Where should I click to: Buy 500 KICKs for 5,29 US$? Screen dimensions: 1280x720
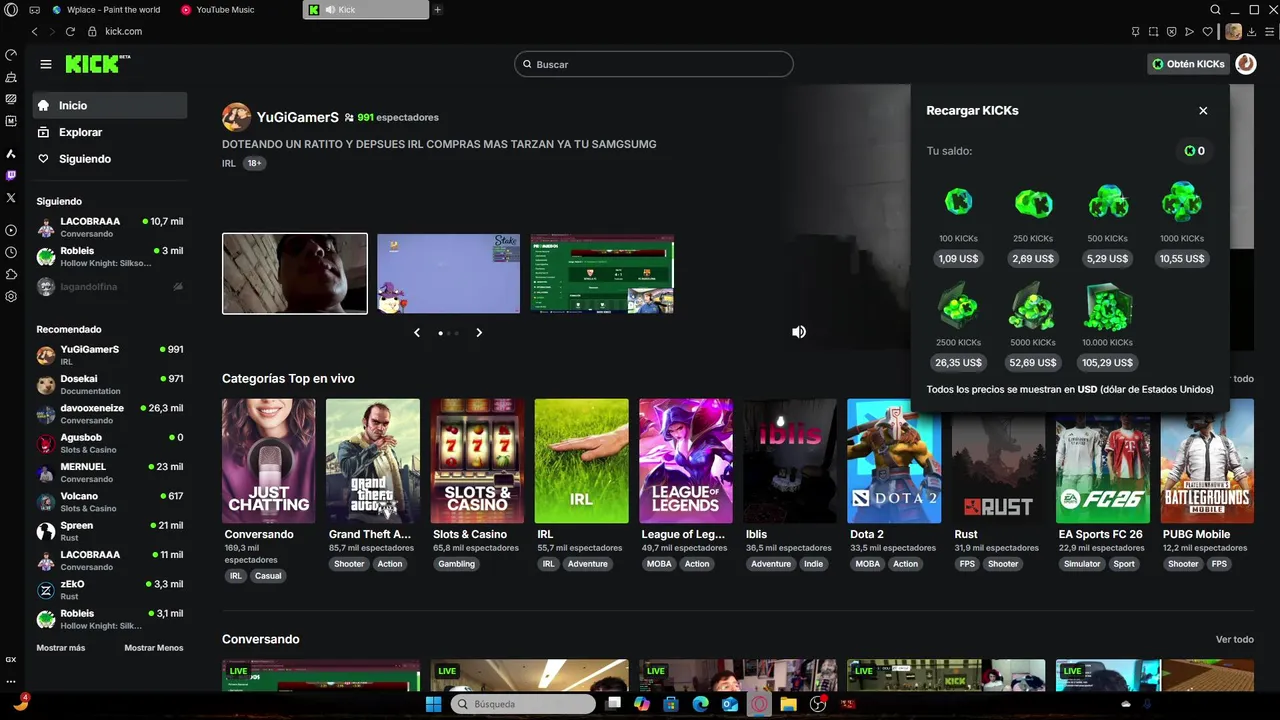[x=1107, y=258]
